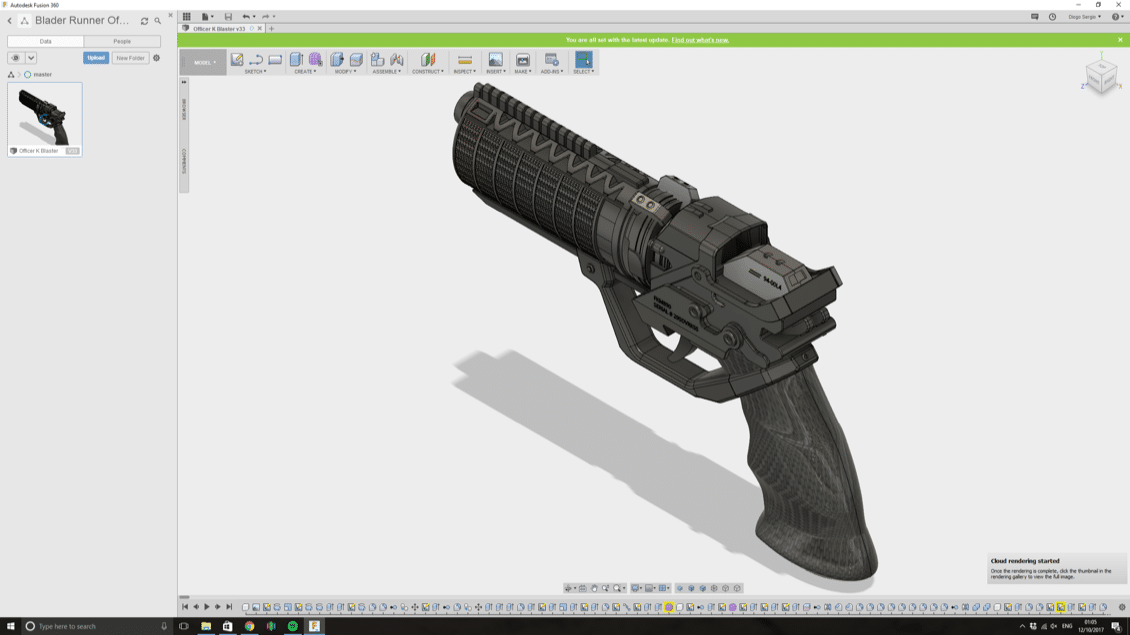Activate the Select tool in the toolbar
The width and height of the screenshot is (1130, 635).
pyautogui.click(x=583, y=60)
